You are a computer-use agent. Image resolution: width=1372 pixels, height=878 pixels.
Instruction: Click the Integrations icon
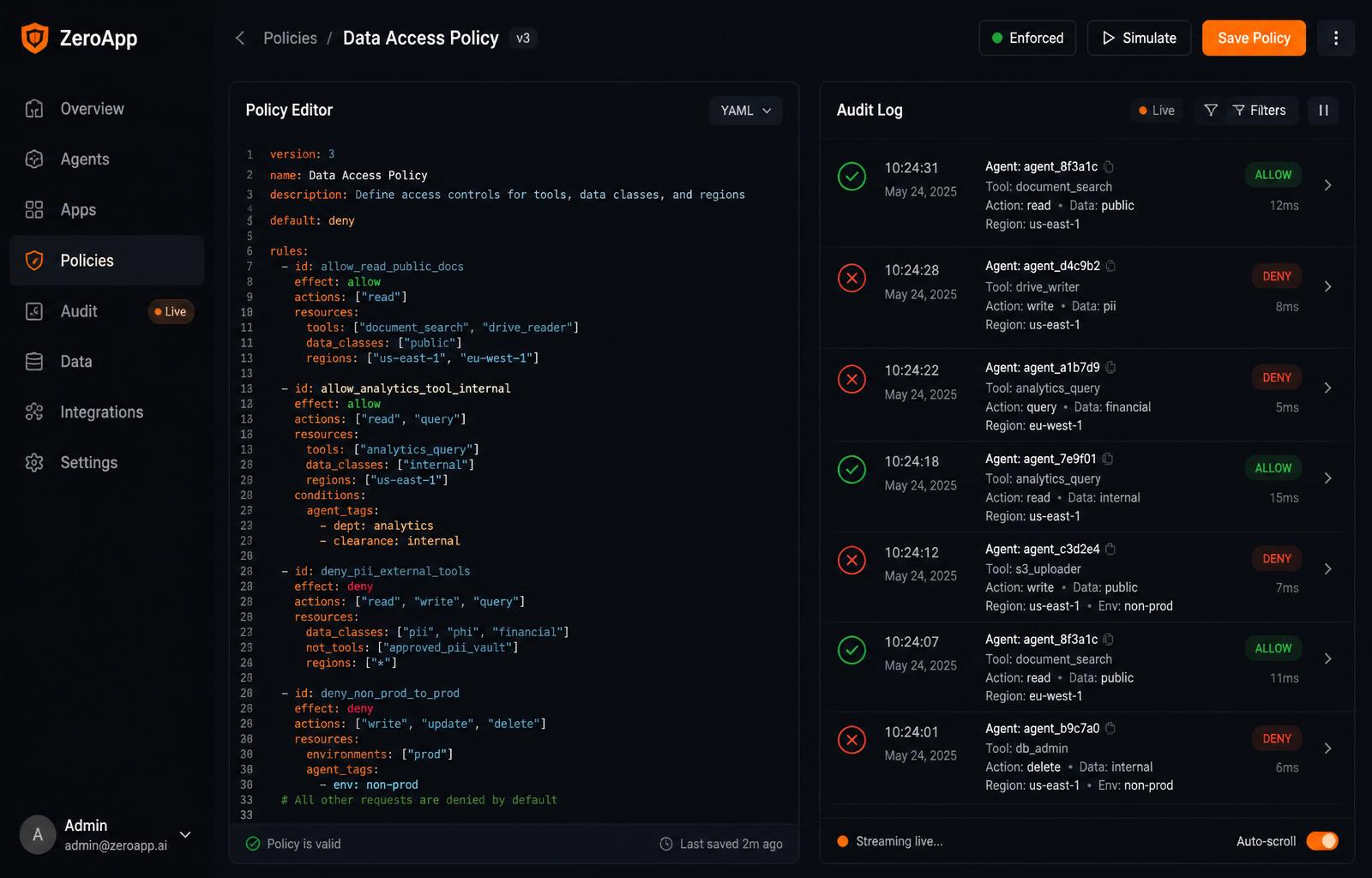click(34, 412)
